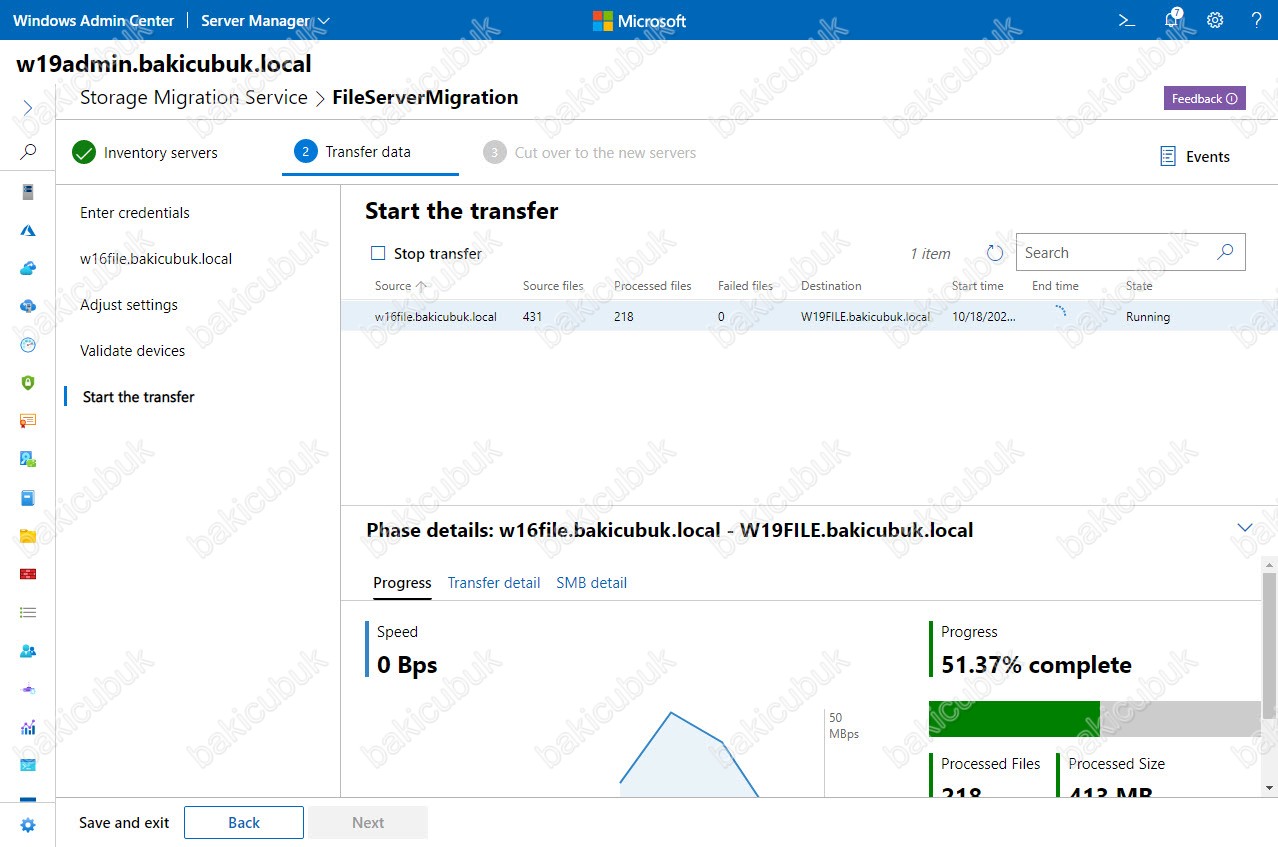Open the Events book icon in sidebar
Screen dimensions: 1278x847
pyautogui.click(x=28, y=497)
